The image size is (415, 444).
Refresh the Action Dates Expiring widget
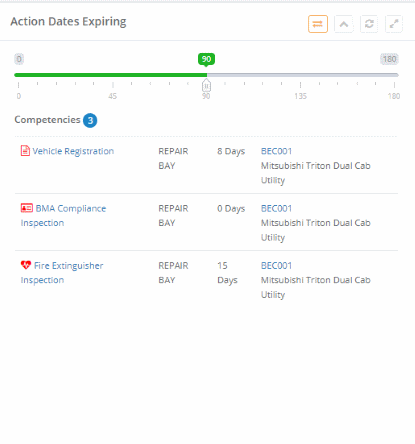tap(369, 24)
